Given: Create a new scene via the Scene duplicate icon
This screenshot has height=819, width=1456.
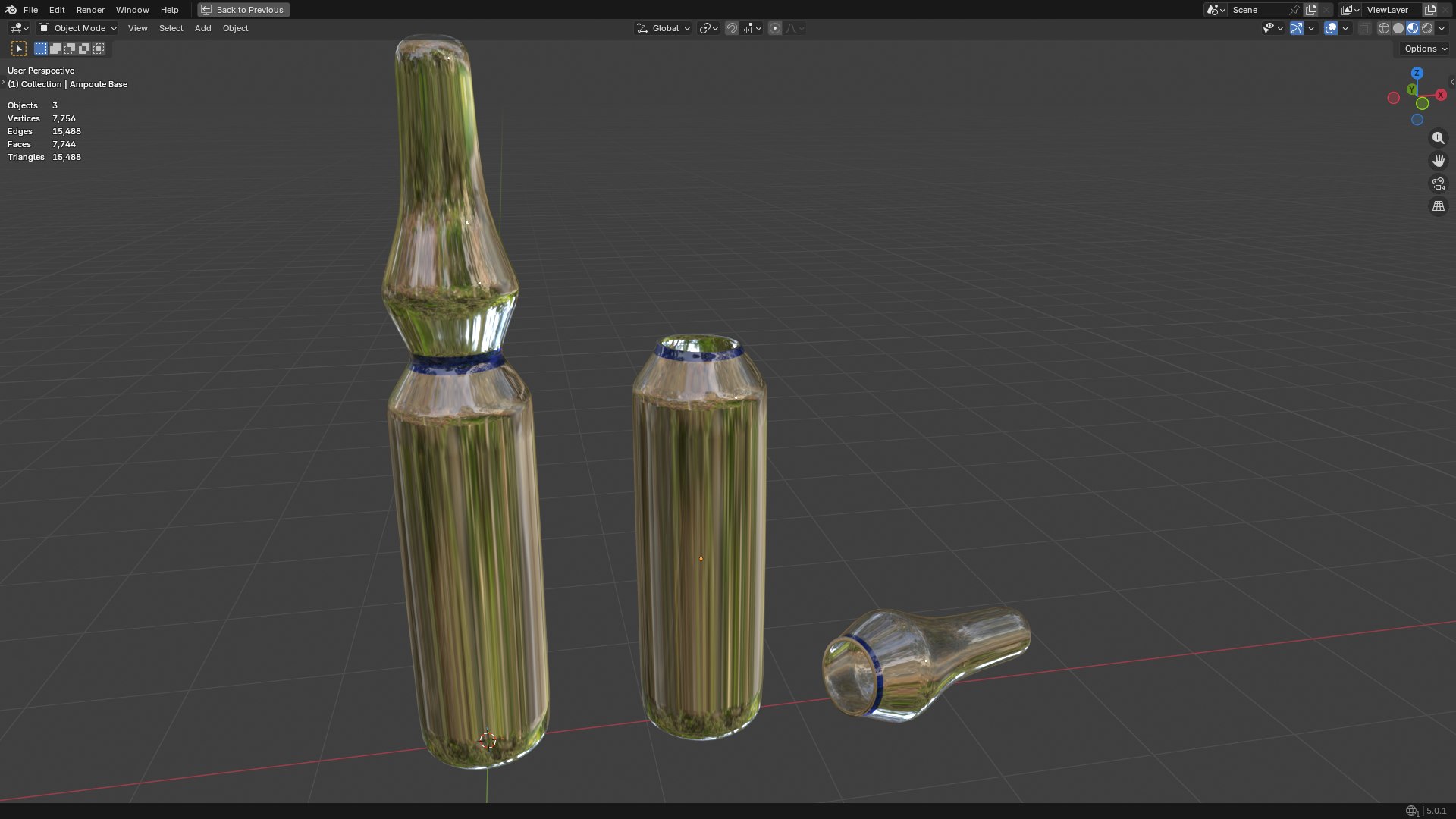Looking at the screenshot, I should (x=1311, y=10).
